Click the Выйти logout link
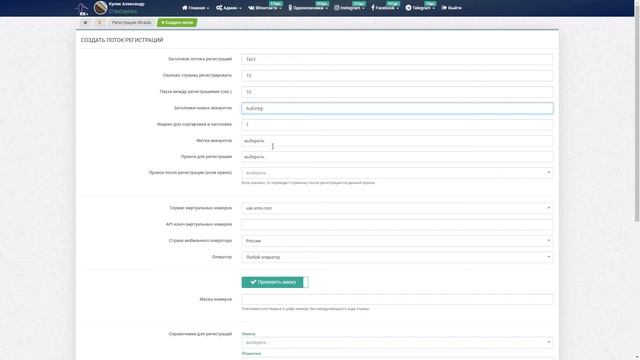Image resolution: width=640 pixels, height=360 pixels. coord(451,8)
